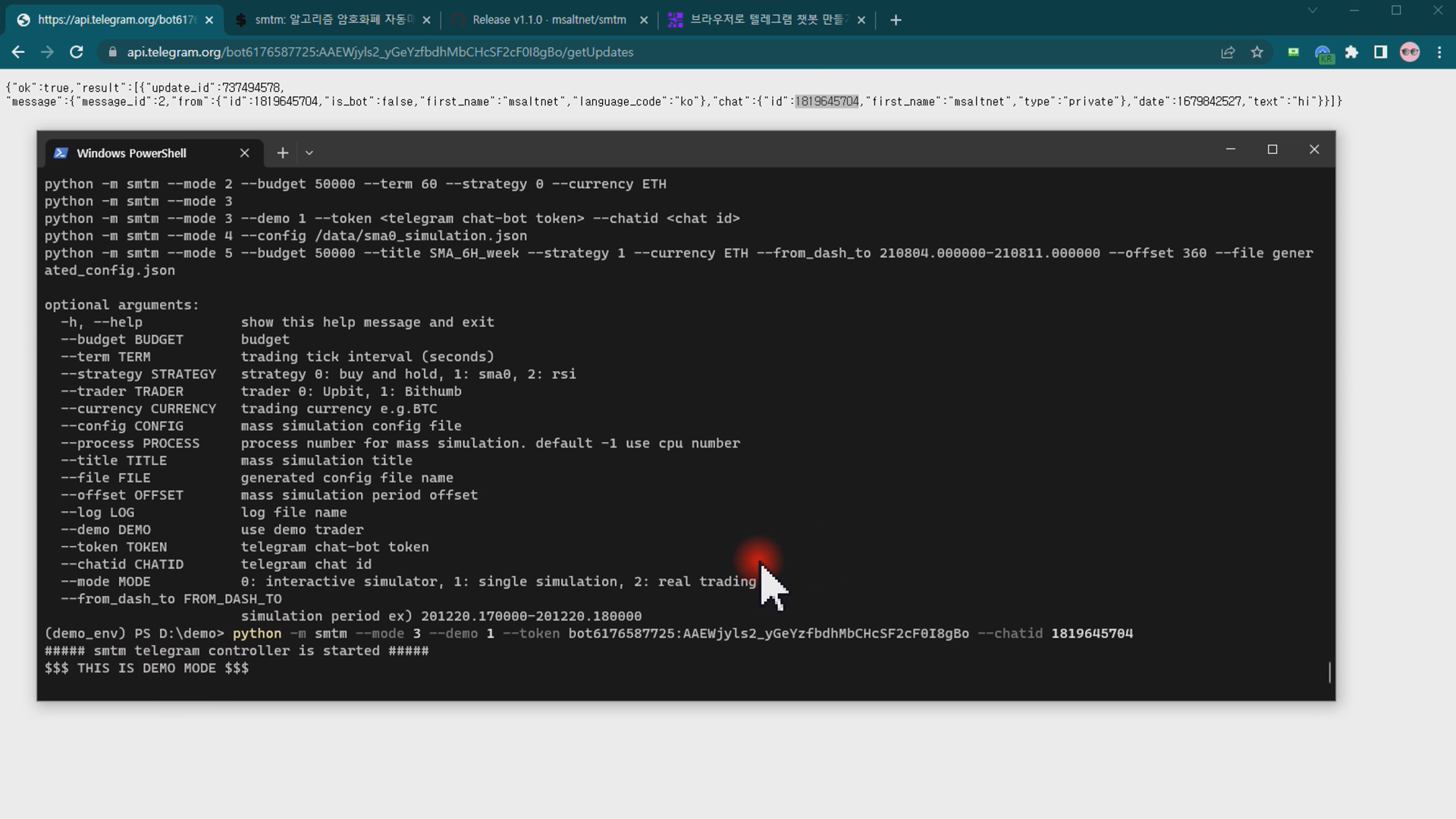Click the share page icon
Image resolution: width=1456 pixels, height=819 pixels.
coord(1228,52)
